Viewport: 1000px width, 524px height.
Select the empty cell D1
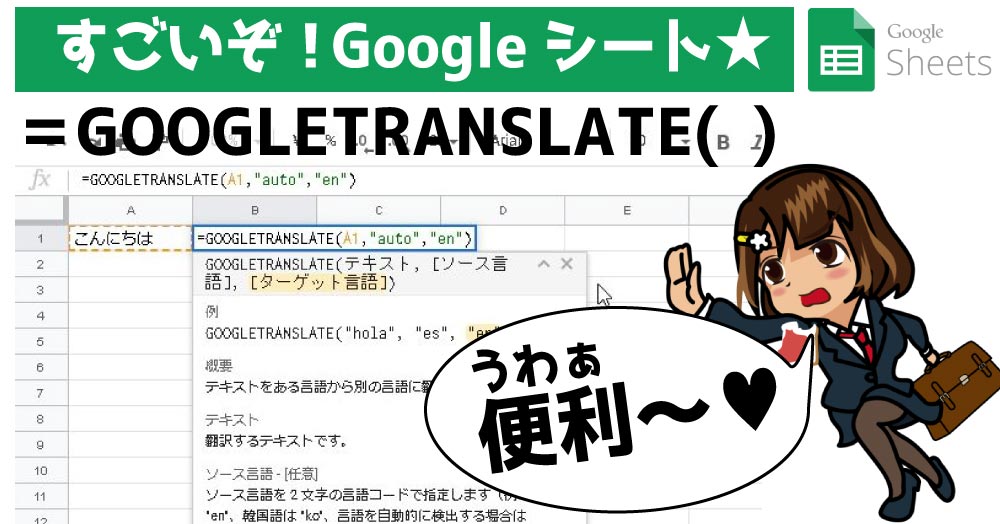tap(520, 238)
